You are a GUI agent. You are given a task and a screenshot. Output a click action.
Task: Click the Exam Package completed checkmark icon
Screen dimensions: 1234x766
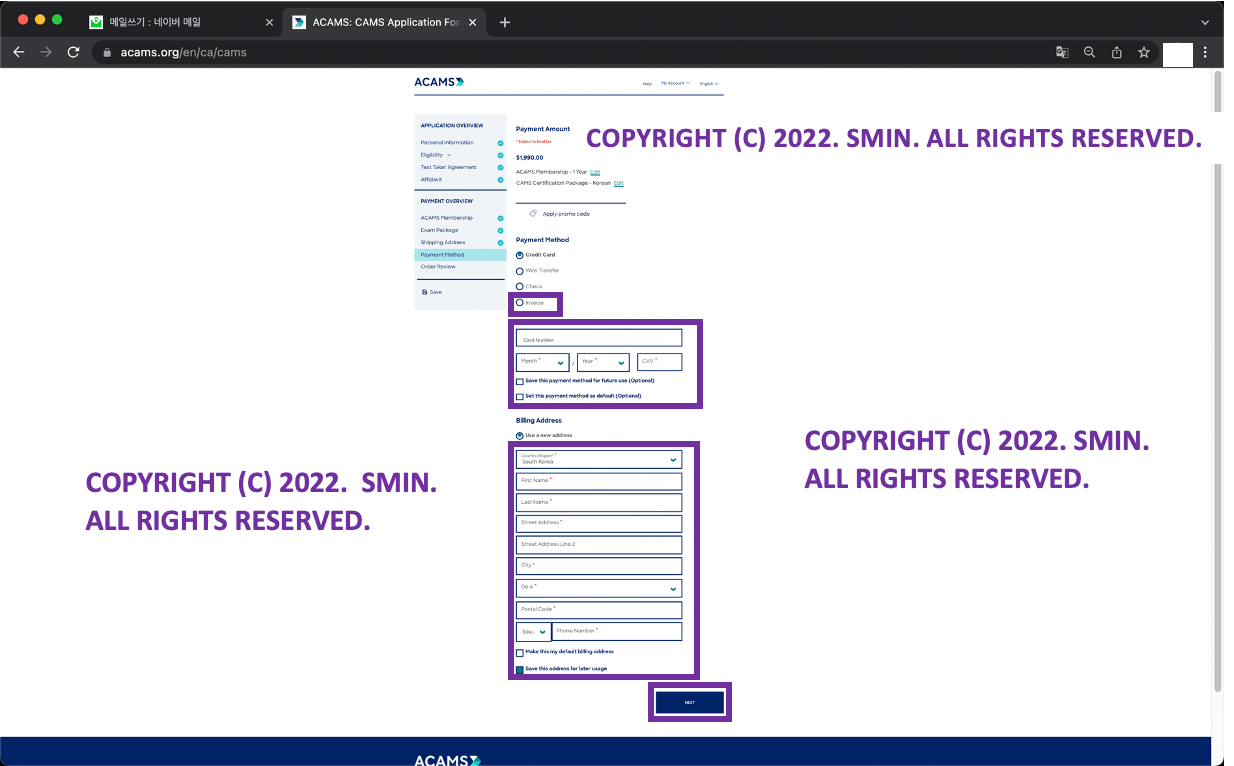tap(500, 230)
